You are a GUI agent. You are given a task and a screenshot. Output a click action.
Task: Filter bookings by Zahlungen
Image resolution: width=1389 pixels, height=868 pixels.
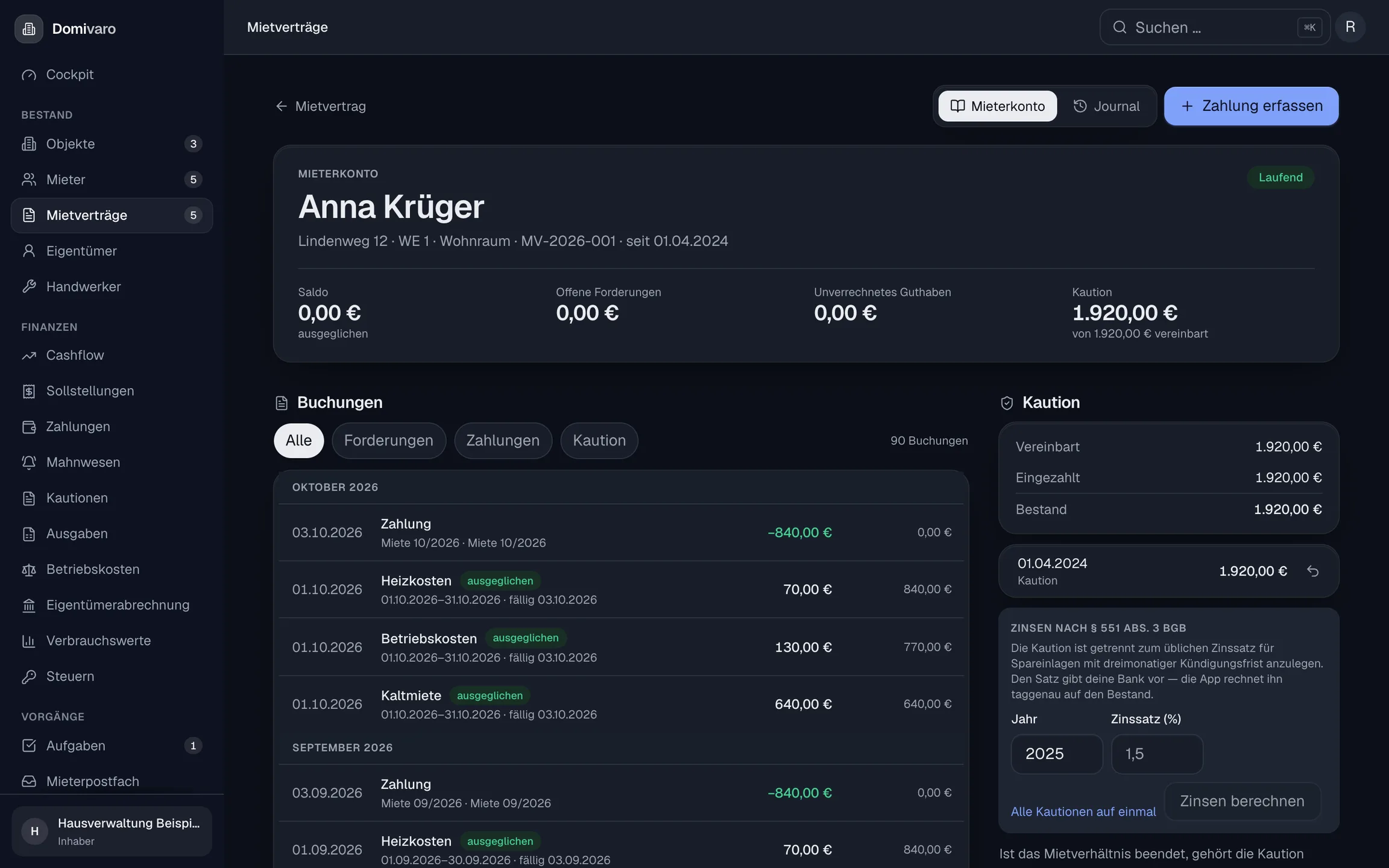click(x=503, y=441)
